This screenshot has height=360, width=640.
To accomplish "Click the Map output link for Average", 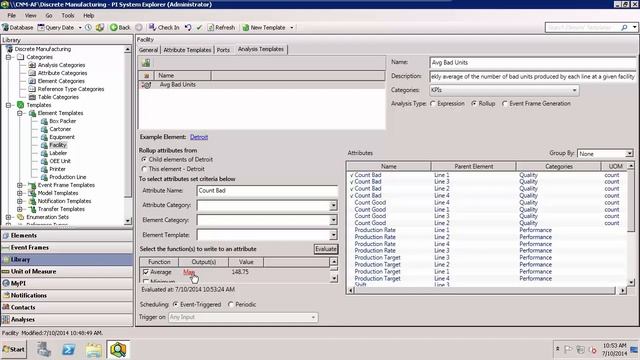I will (189, 272).
